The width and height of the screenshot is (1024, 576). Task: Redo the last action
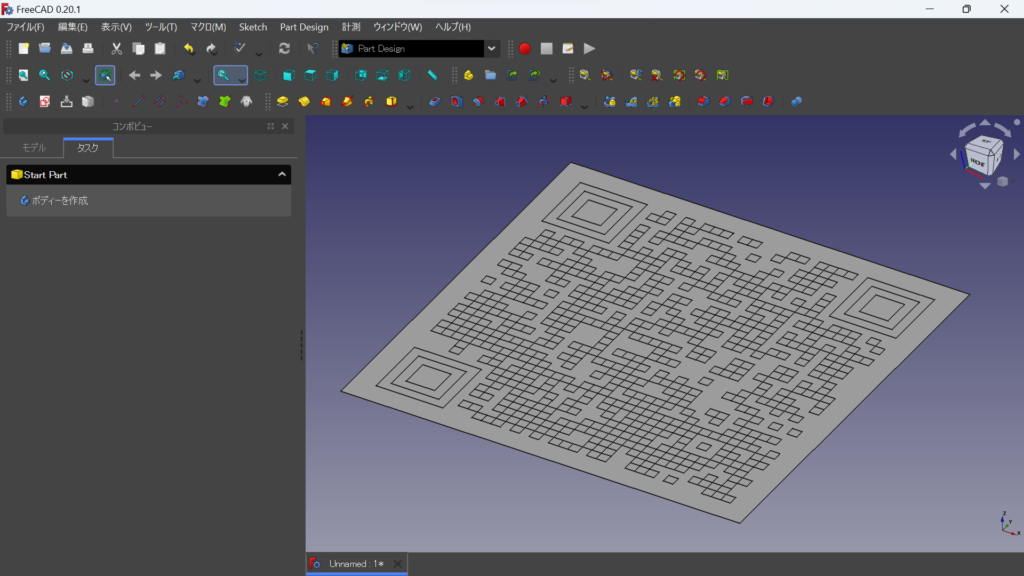pyautogui.click(x=211, y=48)
